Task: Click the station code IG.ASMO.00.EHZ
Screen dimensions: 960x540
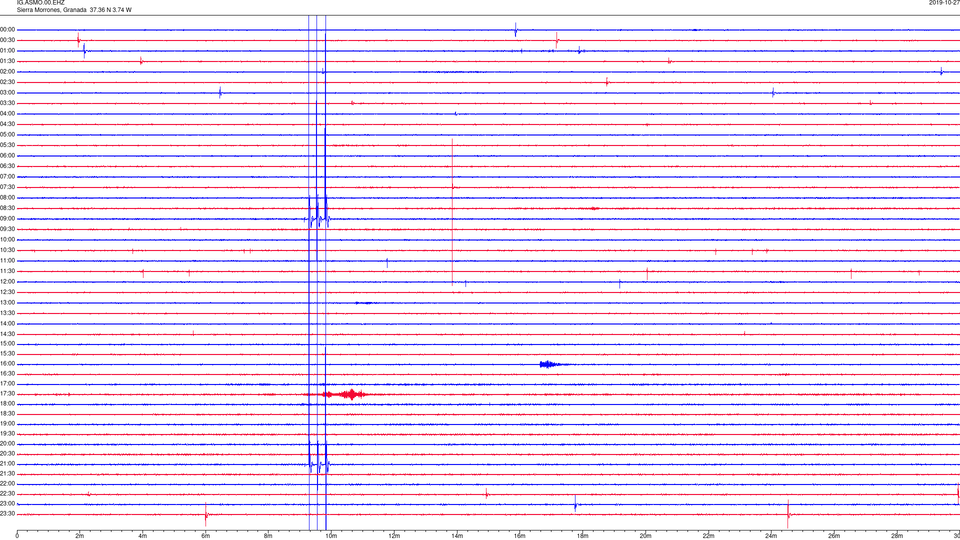Action: (x=40, y=3)
